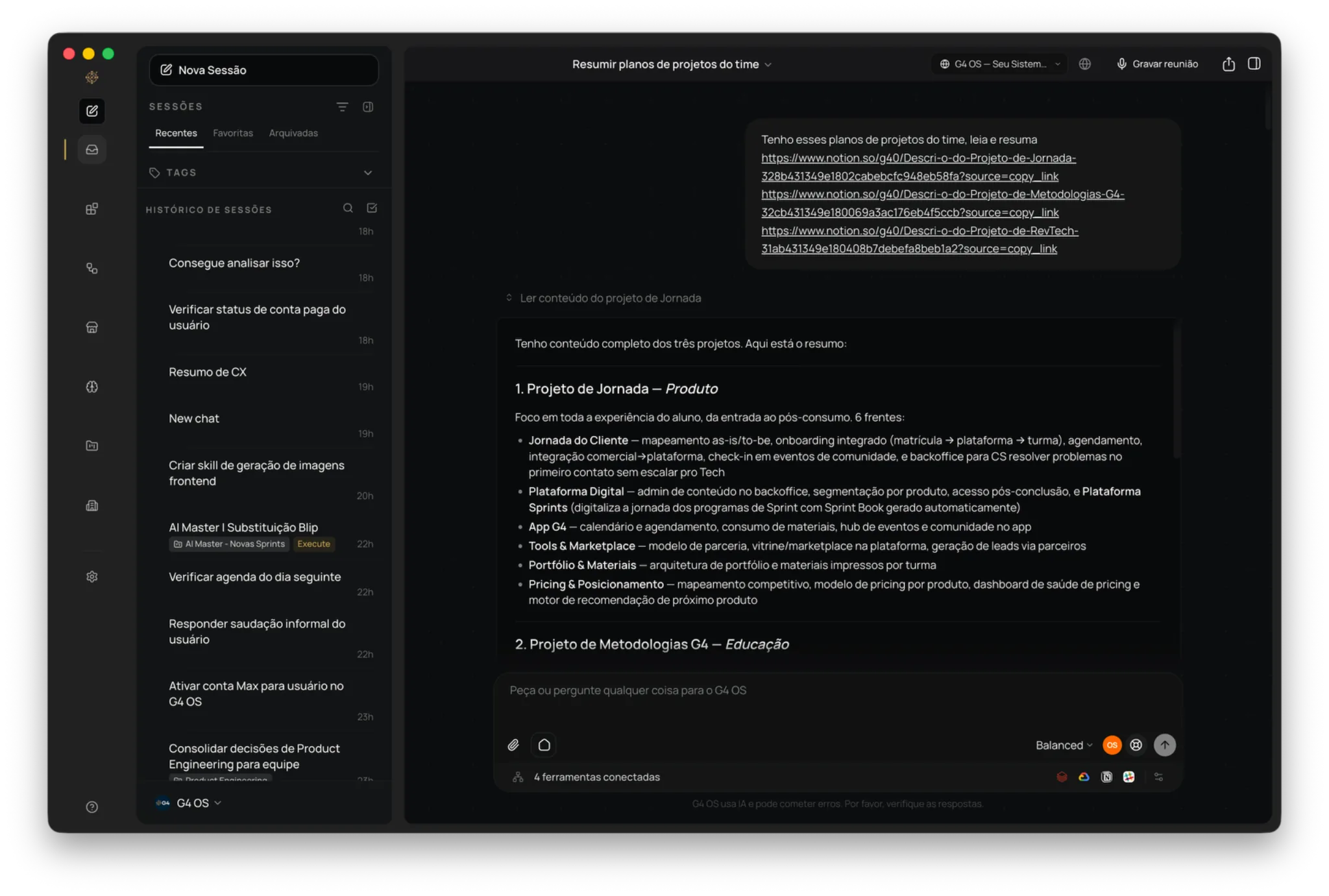Image resolution: width=1329 pixels, height=896 pixels.
Task: Open the workflow nodes icon in the rail
Action: pyautogui.click(x=92, y=268)
